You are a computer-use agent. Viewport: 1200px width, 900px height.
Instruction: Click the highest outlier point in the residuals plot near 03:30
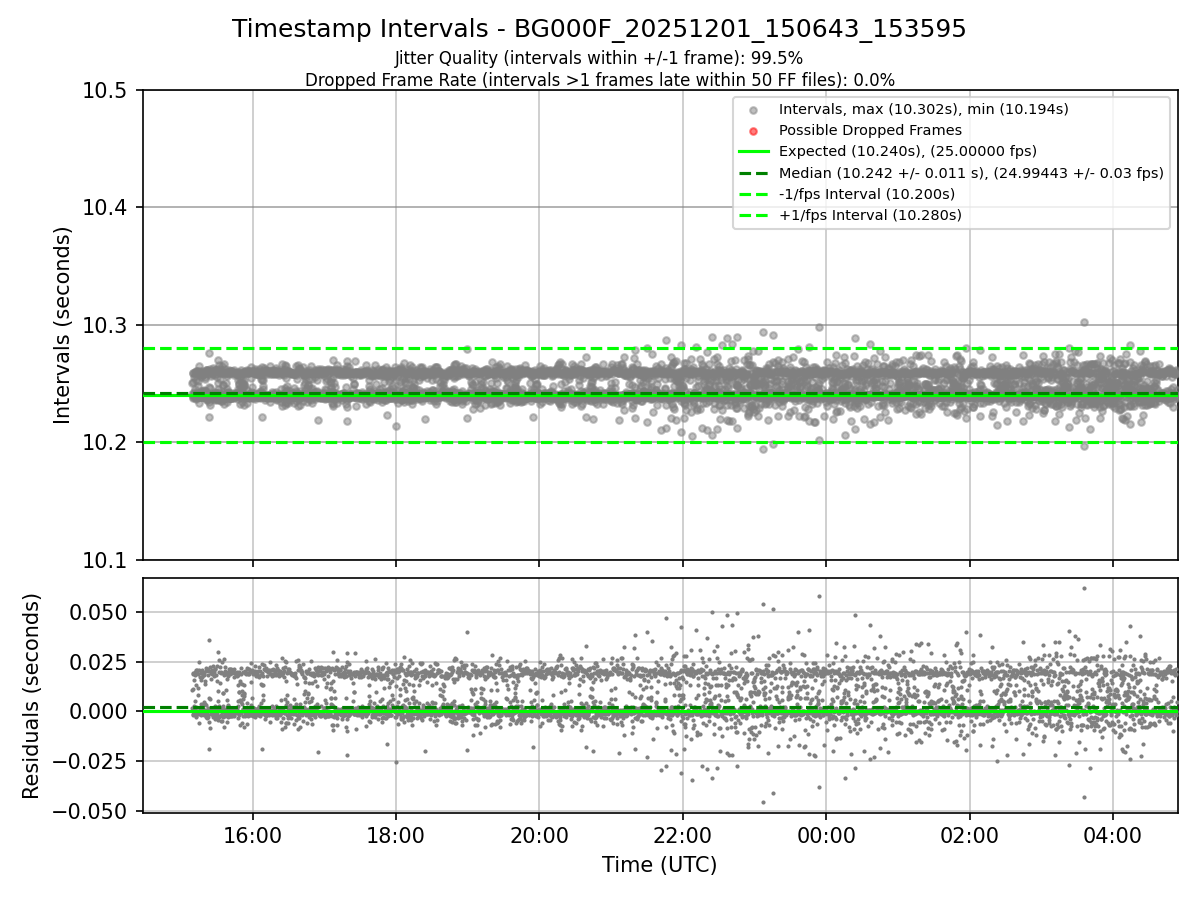click(1084, 588)
